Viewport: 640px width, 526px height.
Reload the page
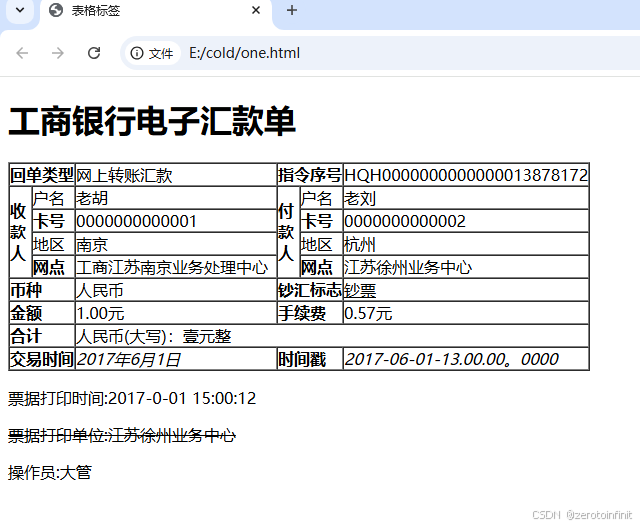point(94,53)
